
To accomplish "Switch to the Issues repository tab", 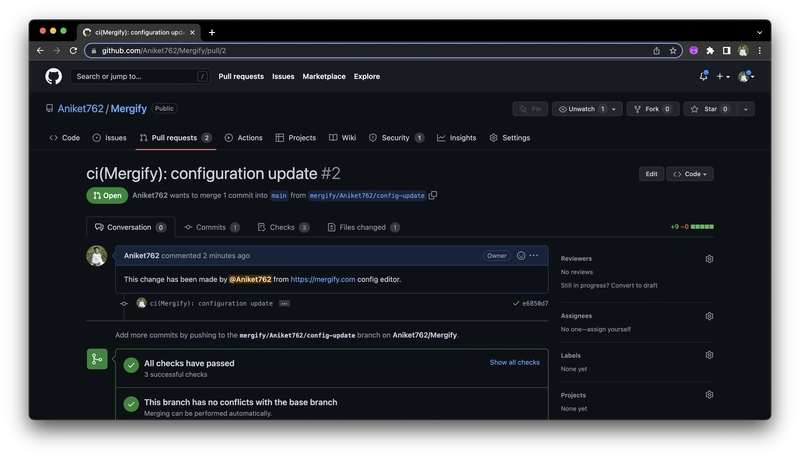I will point(110,138).
